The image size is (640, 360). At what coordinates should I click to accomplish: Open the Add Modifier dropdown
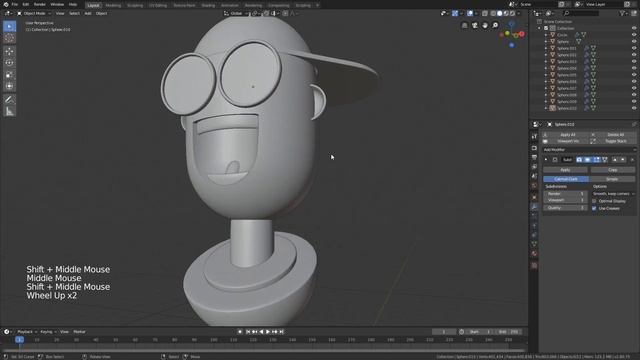pyautogui.click(x=589, y=150)
